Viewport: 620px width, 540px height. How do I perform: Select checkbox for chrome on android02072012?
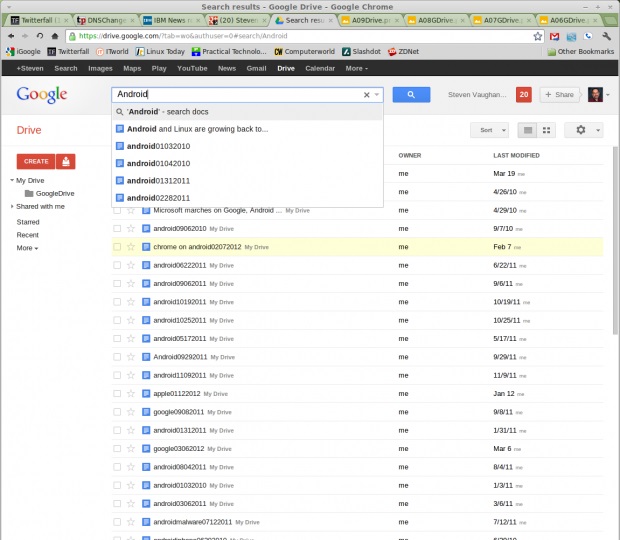click(x=117, y=247)
